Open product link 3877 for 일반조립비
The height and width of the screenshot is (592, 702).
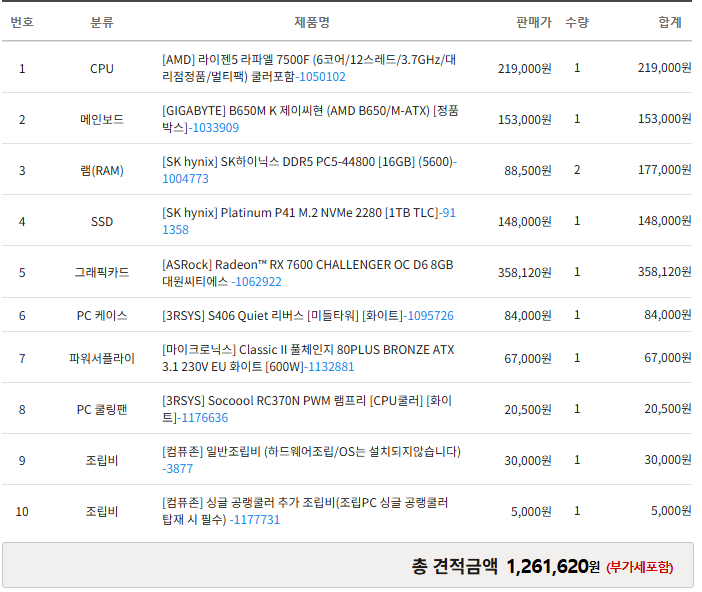pyautogui.click(x=178, y=469)
